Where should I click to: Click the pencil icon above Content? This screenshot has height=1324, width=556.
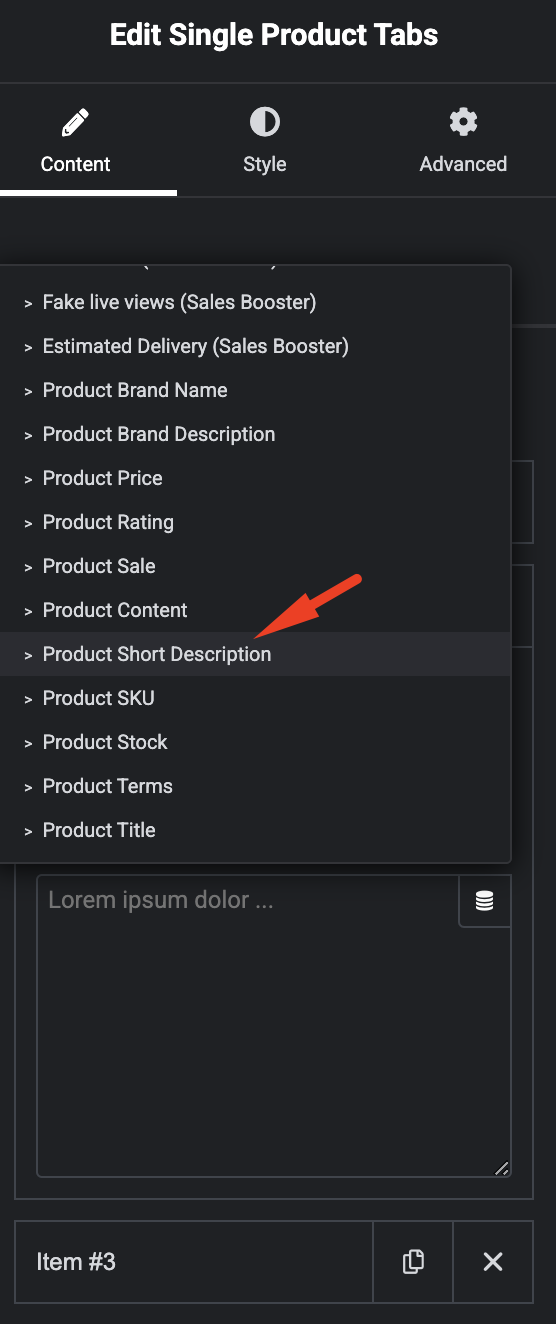coord(75,123)
